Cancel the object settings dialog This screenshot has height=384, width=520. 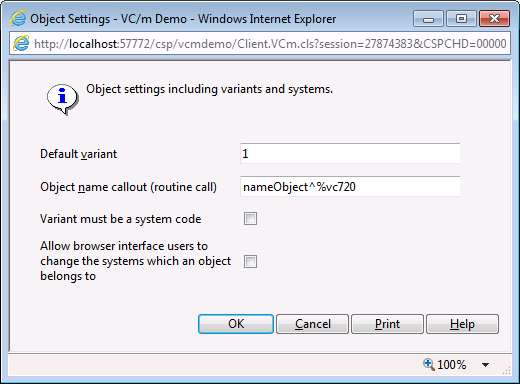(x=312, y=324)
